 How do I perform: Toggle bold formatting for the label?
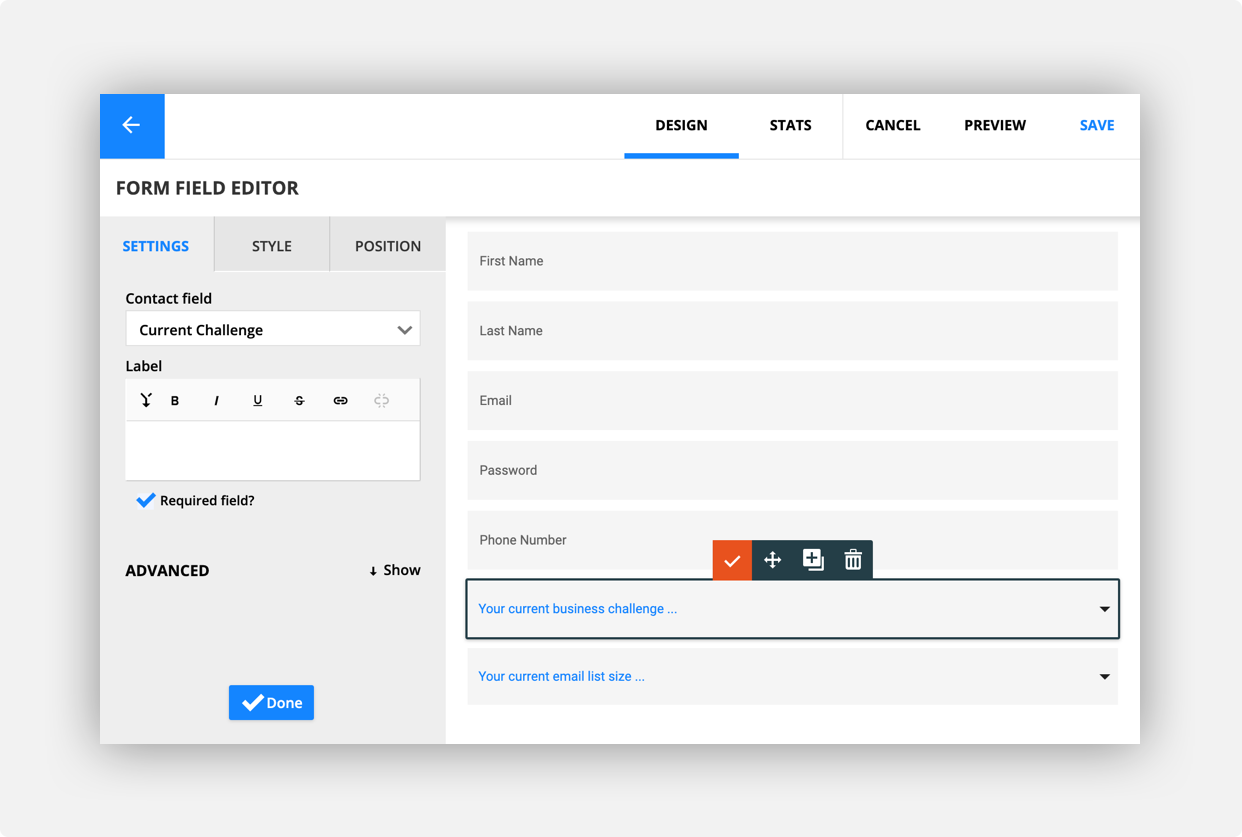click(175, 399)
